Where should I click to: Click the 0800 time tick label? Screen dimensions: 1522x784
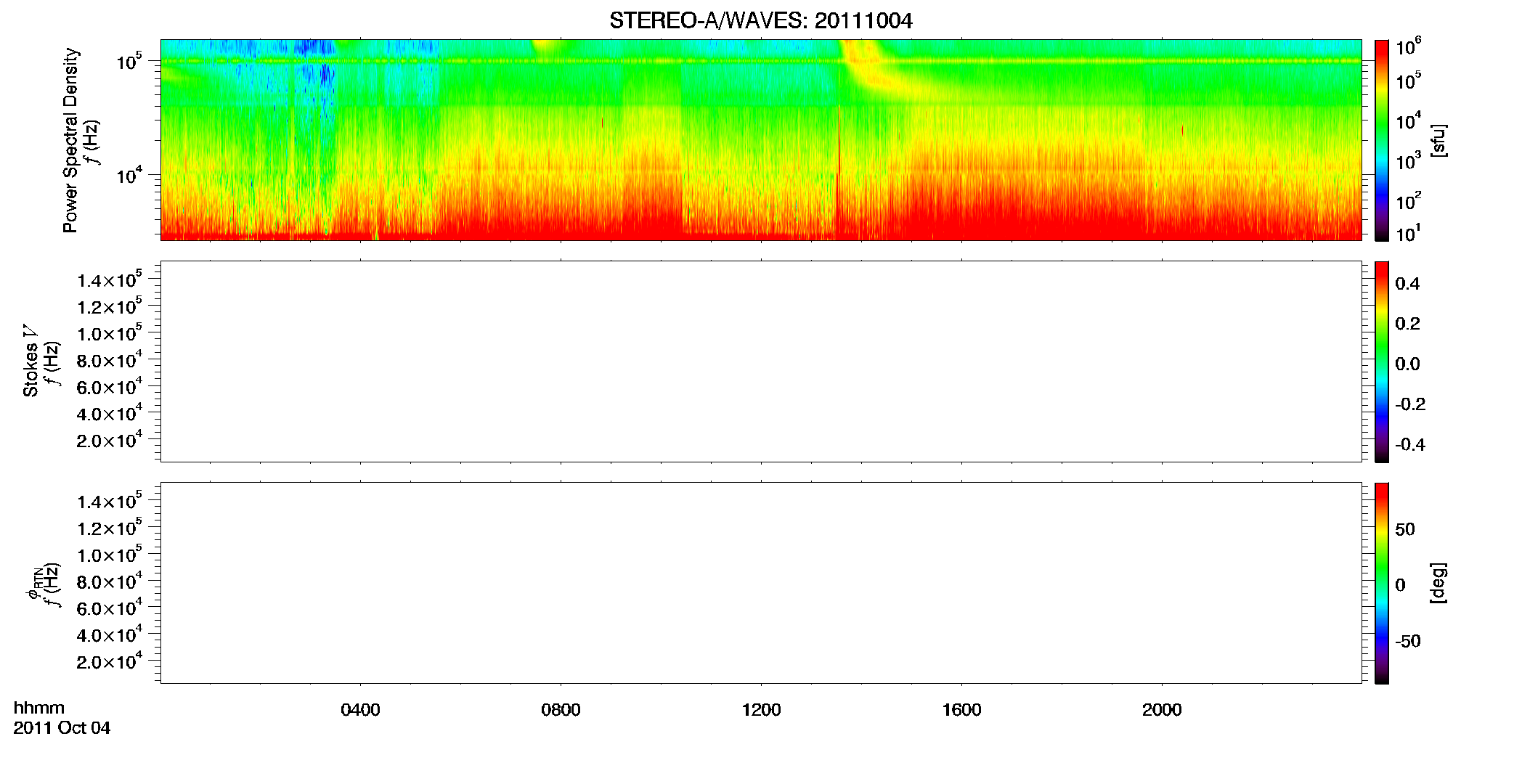coord(561,710)
